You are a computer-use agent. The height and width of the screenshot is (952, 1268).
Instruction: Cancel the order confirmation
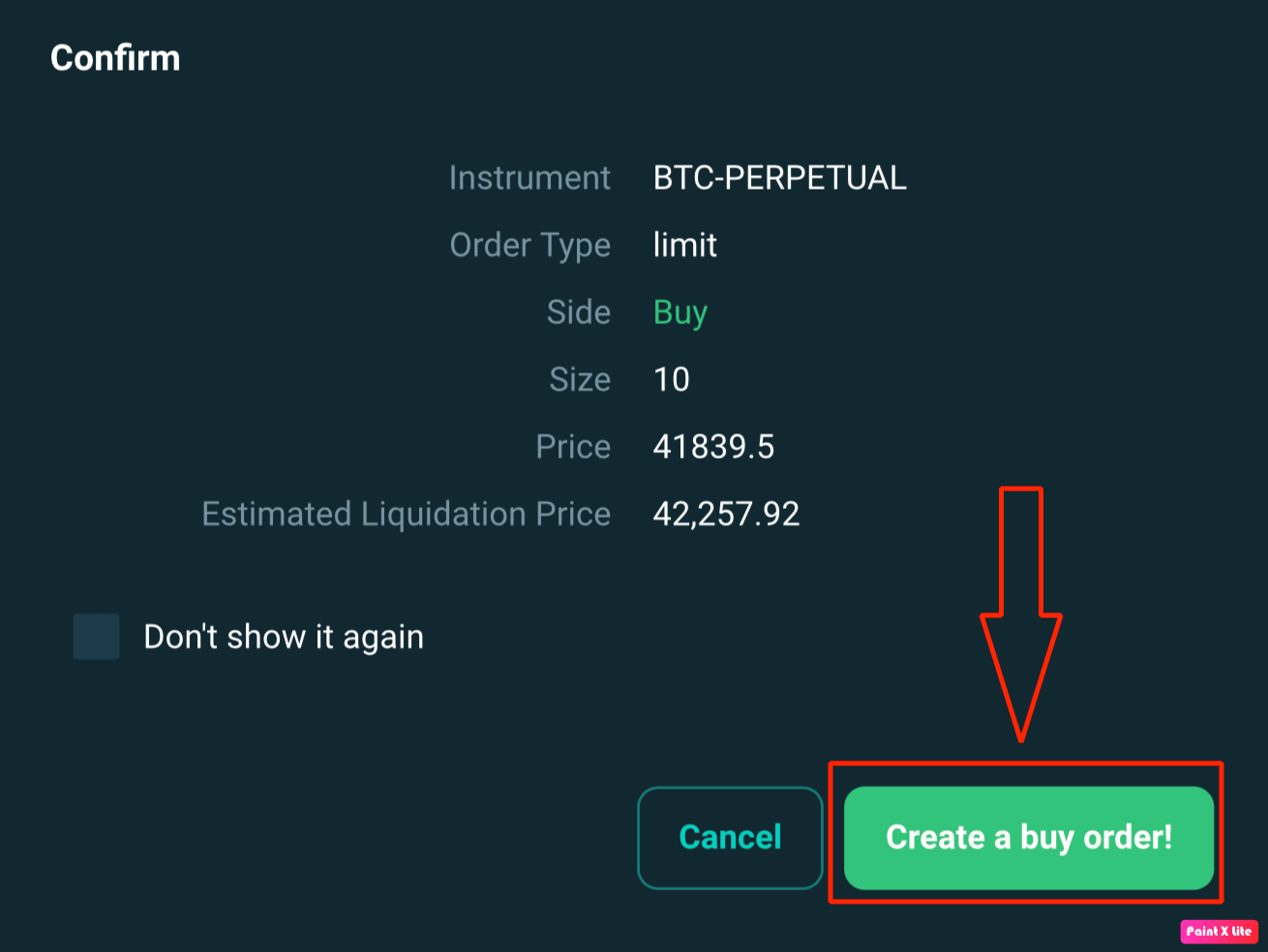pos(730,838)
